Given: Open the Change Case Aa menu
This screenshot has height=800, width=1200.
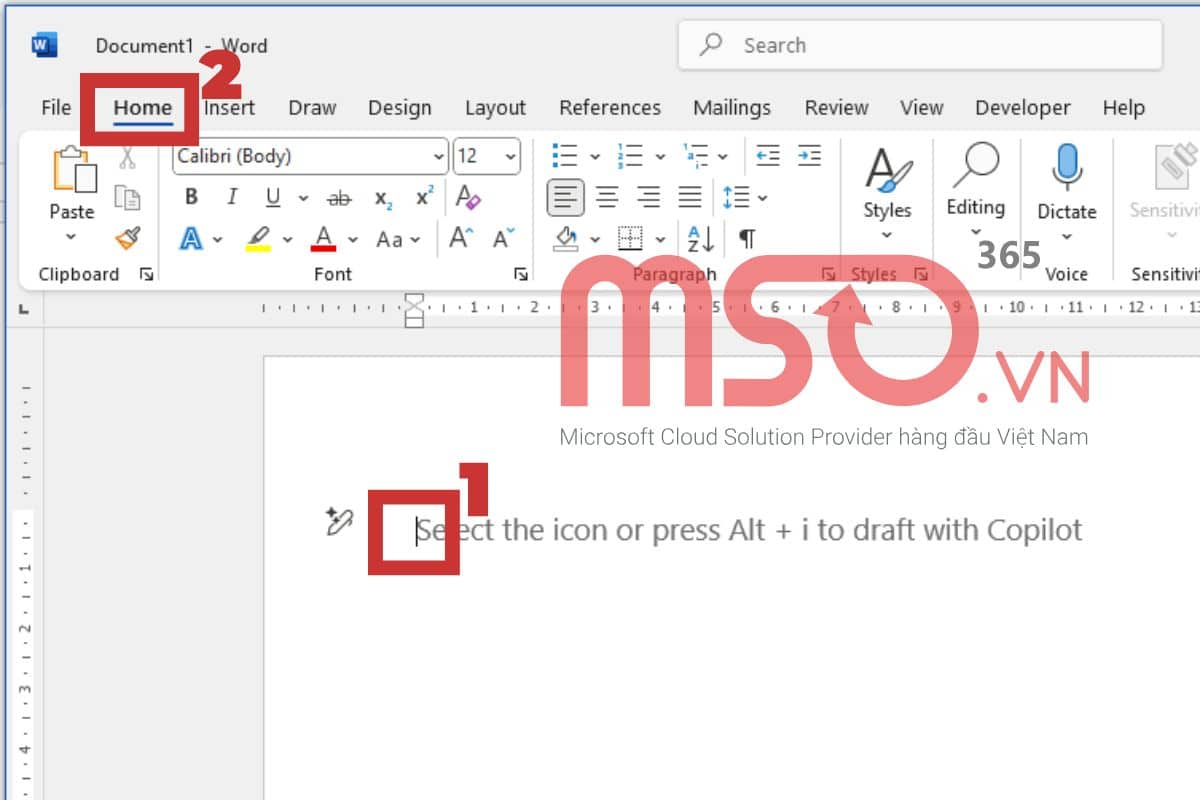Looking at the screenshot, I should [x=397, y=240].
